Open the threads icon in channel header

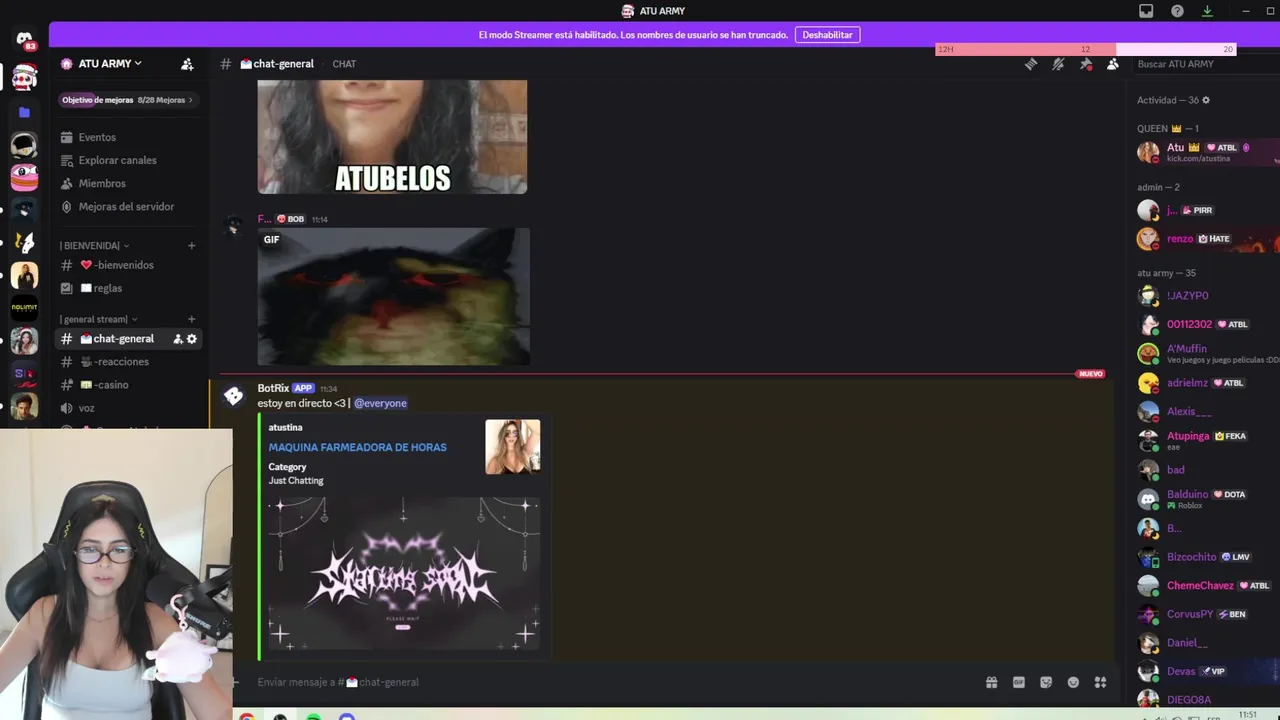point(1030,64)
